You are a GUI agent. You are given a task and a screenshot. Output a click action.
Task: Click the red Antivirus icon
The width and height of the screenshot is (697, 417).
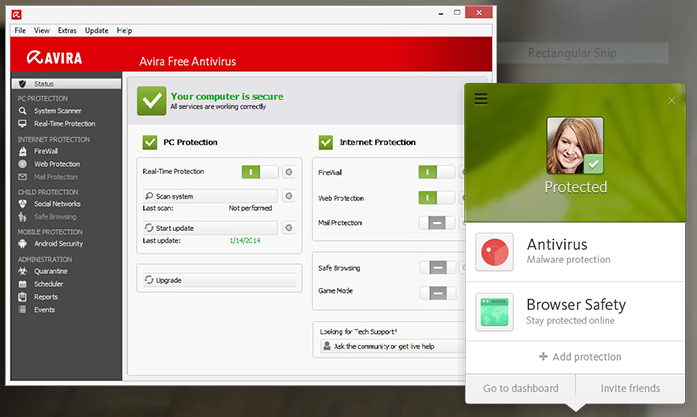494,252
